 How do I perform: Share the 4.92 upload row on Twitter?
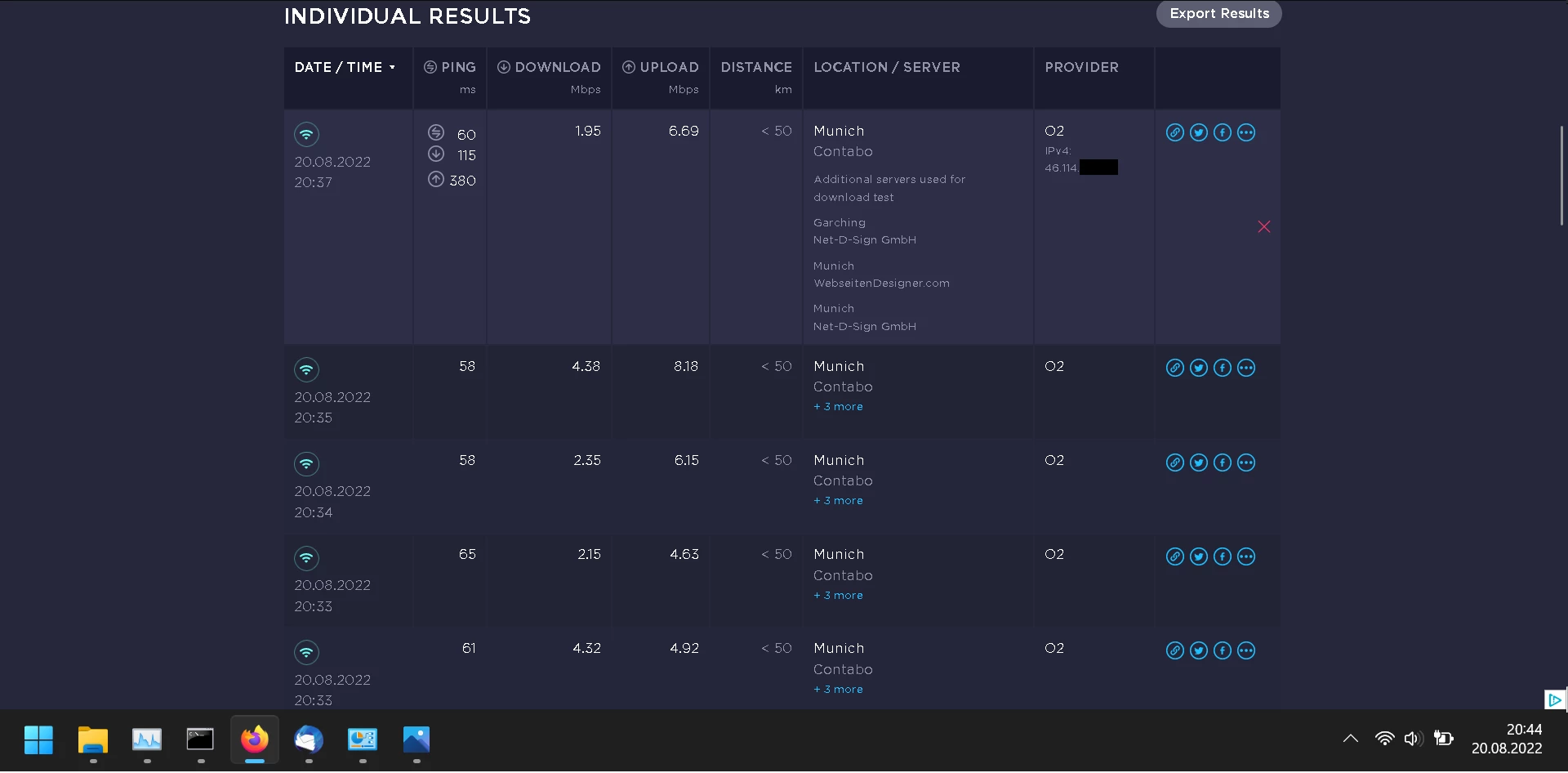point(1198,650)
